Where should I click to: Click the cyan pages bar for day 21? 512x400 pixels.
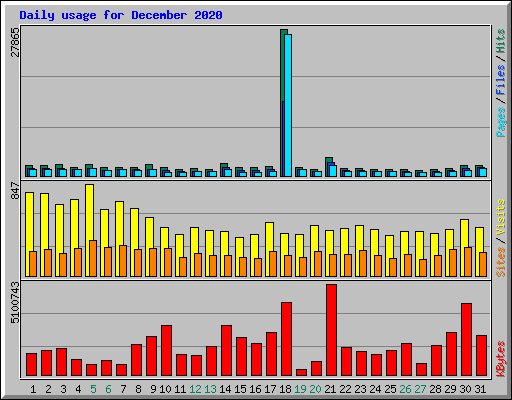tap(333, 171)
